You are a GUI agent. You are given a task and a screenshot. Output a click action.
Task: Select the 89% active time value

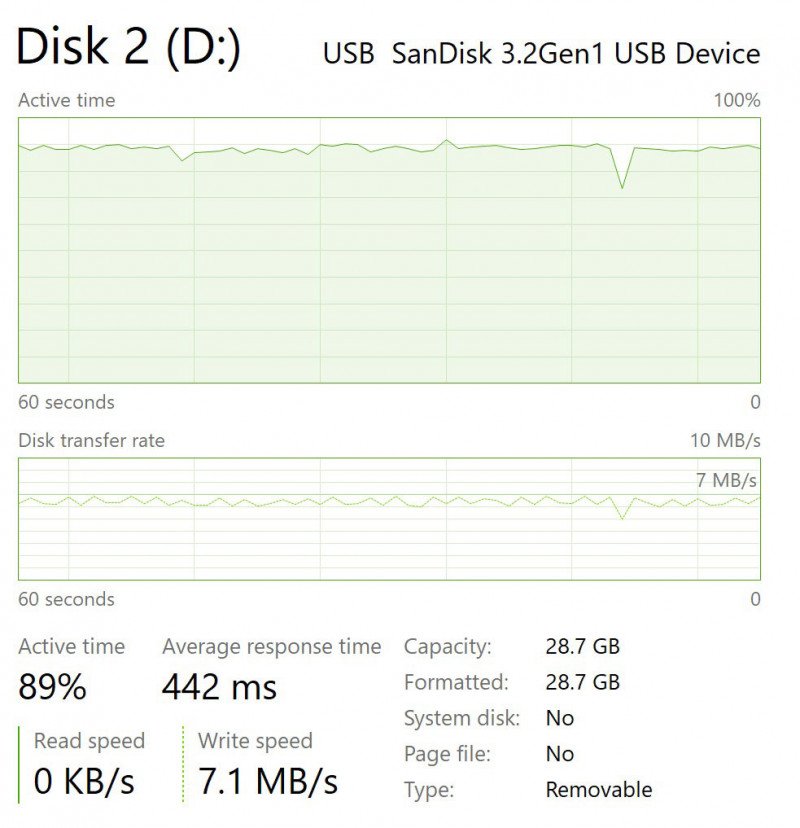(52, 687)
